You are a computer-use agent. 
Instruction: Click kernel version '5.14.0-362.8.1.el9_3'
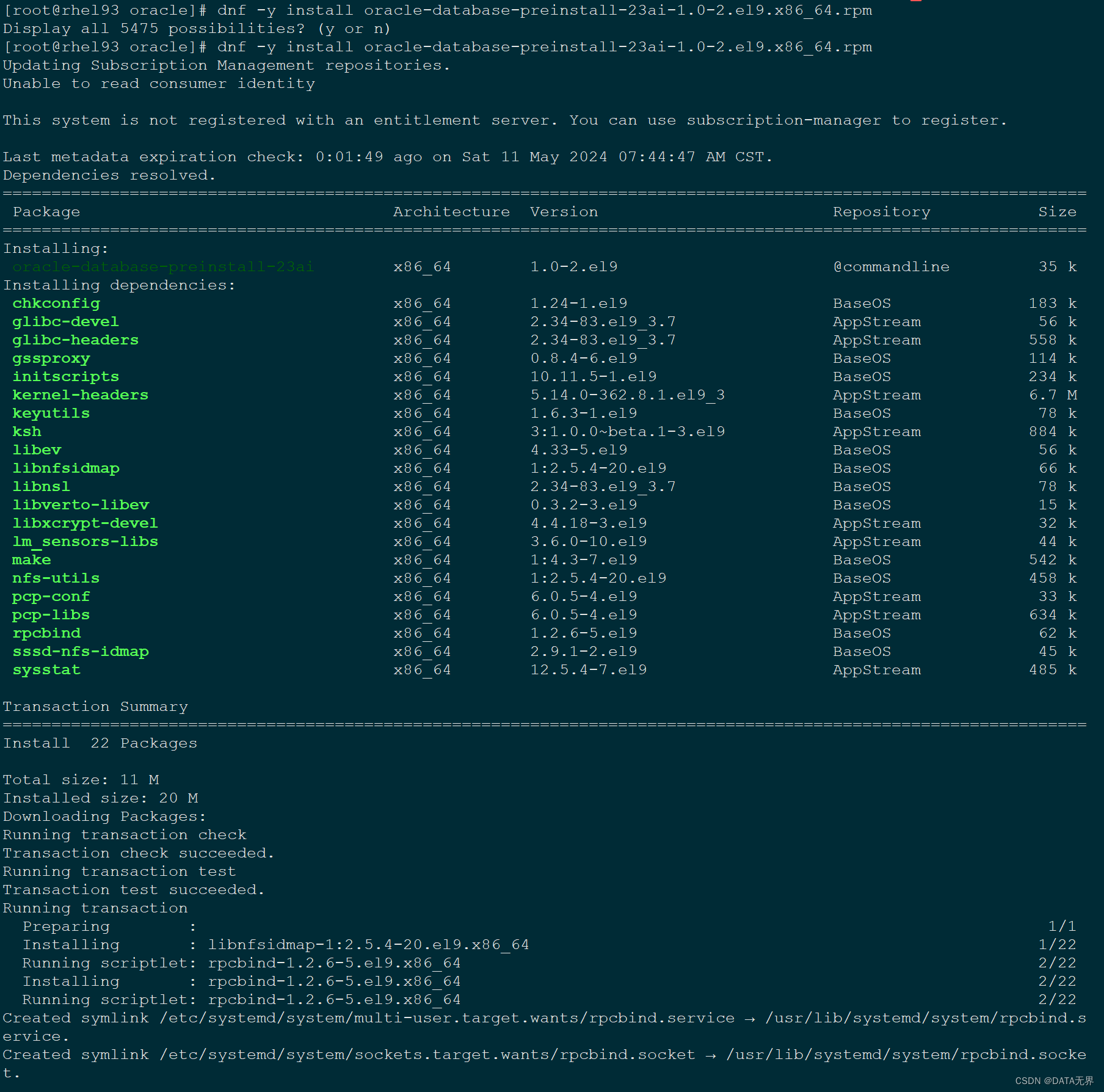[x=627, y=395]
